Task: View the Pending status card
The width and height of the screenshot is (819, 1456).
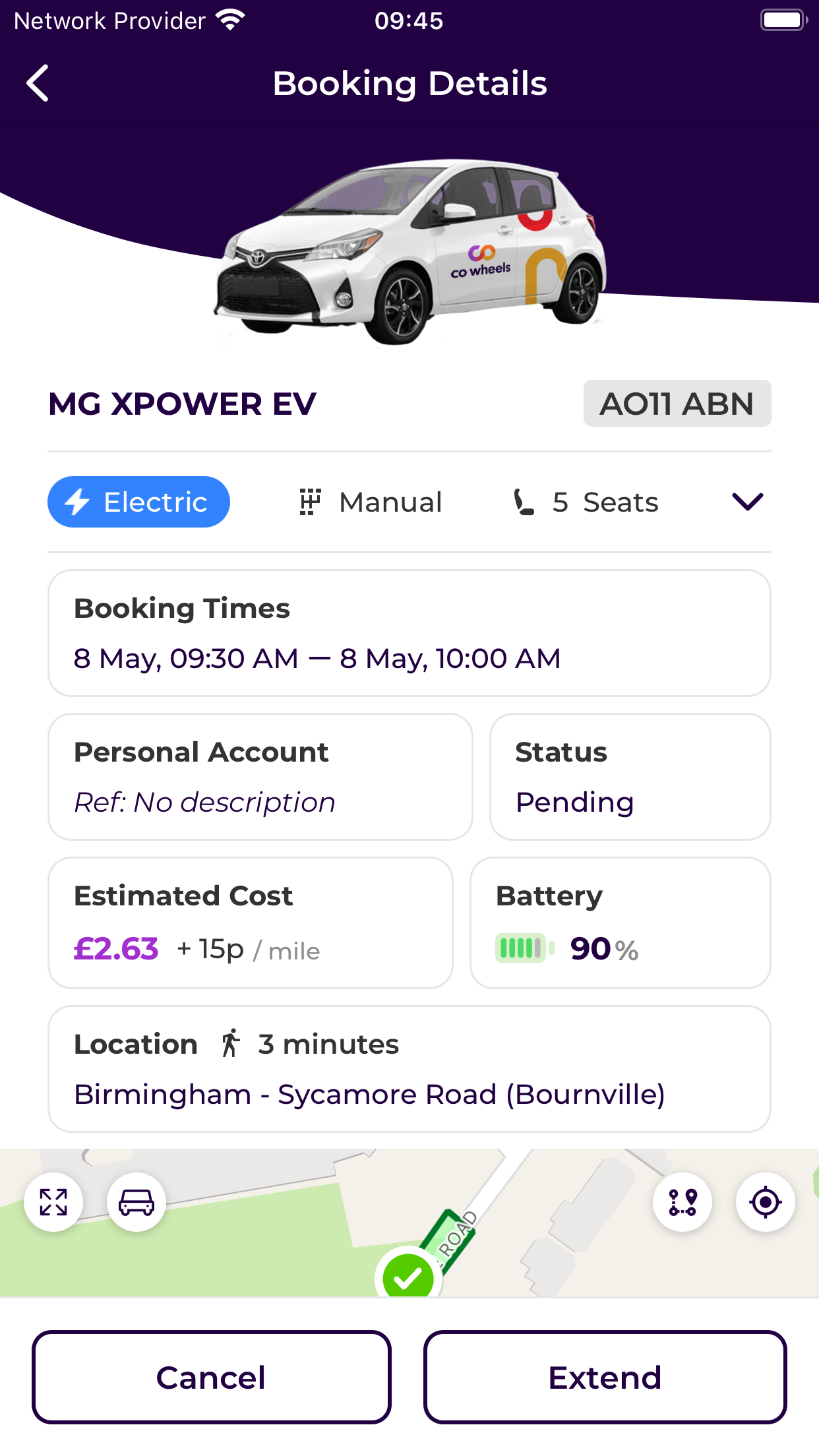Action: 630,777
